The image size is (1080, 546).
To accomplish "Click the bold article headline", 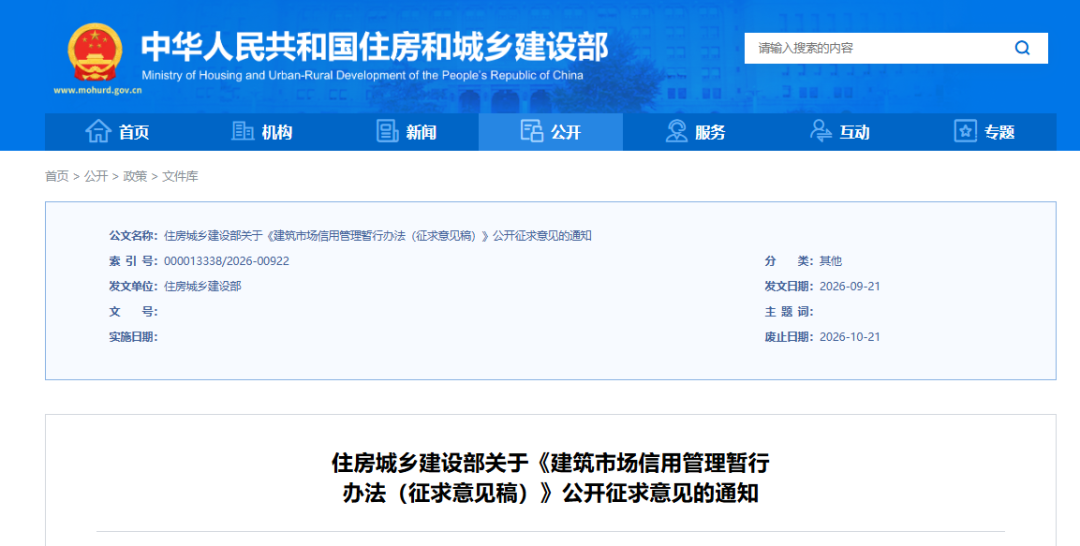I will coord(550,478).
